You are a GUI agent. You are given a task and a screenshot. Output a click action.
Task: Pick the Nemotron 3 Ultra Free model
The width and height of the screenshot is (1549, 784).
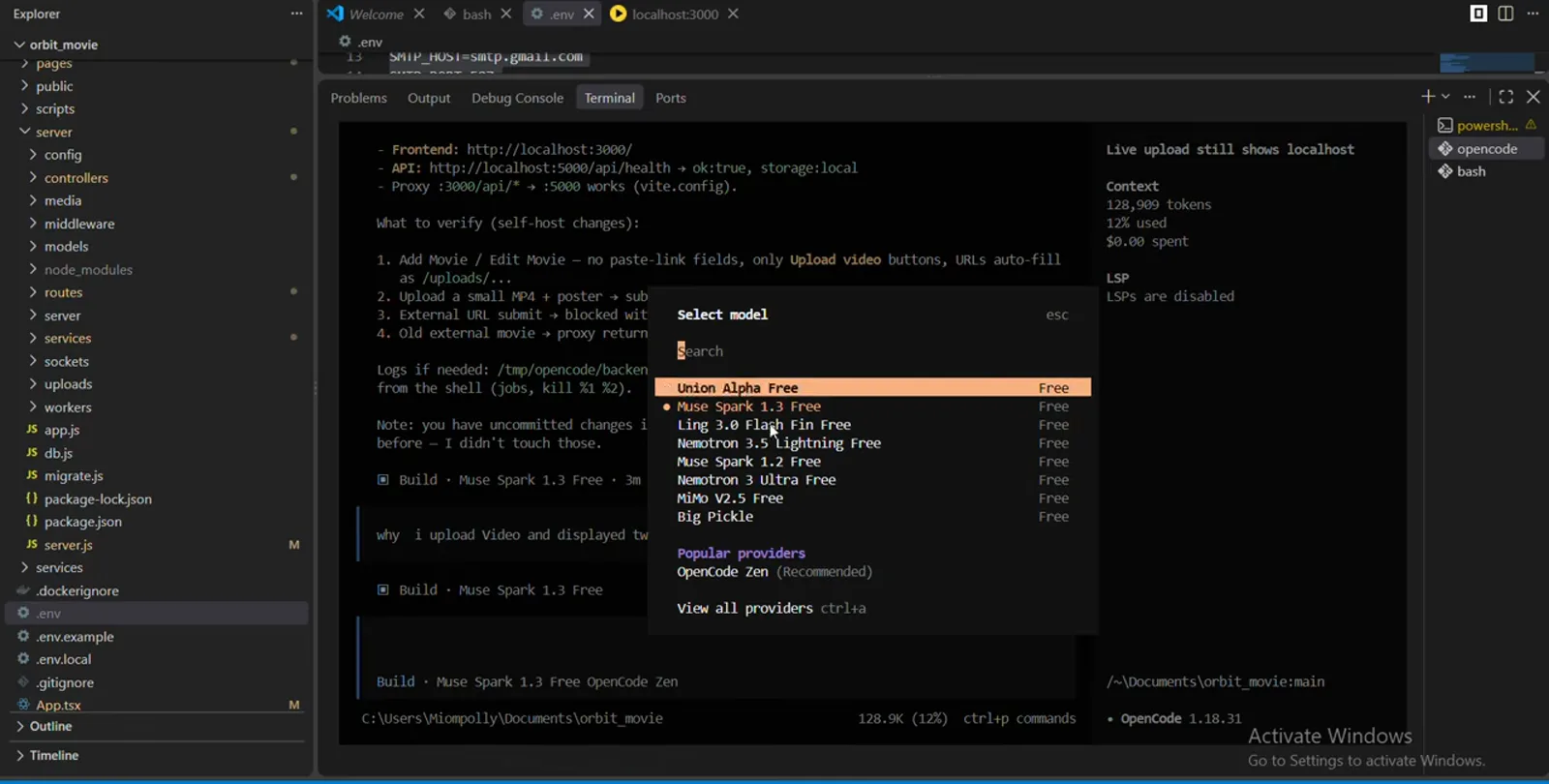click(872, 480)
